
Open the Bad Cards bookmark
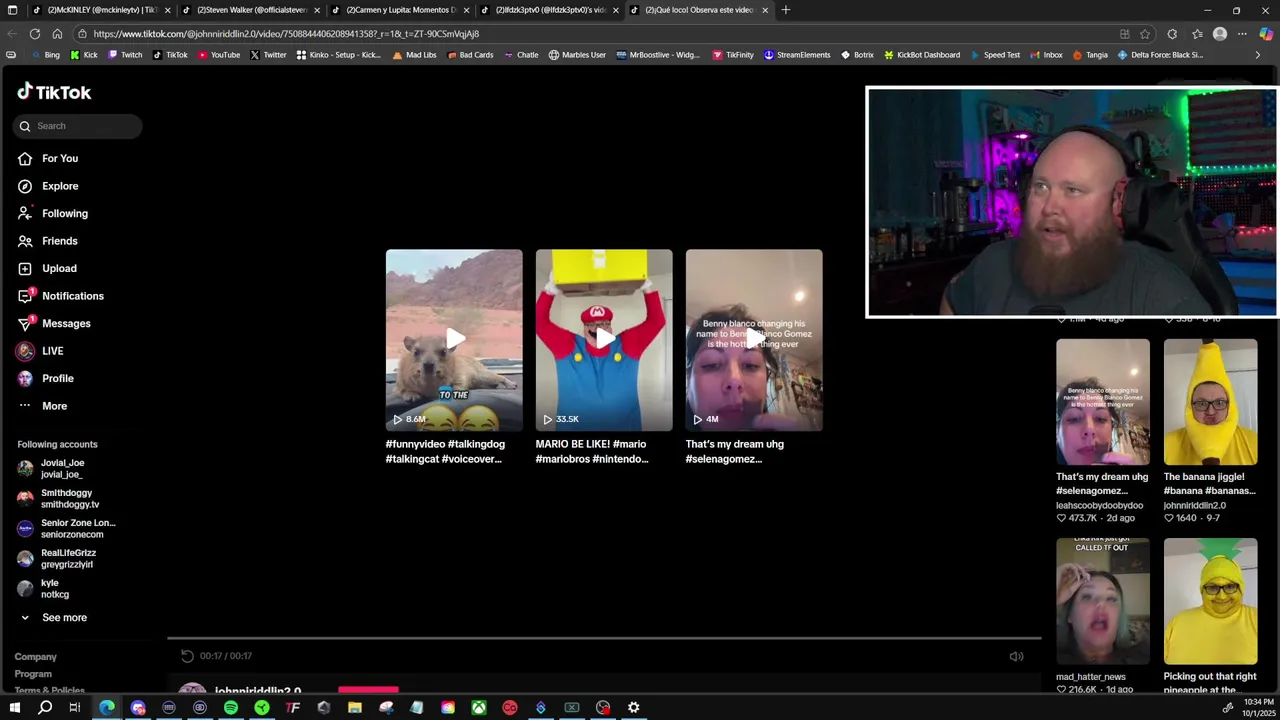[470, 55]
